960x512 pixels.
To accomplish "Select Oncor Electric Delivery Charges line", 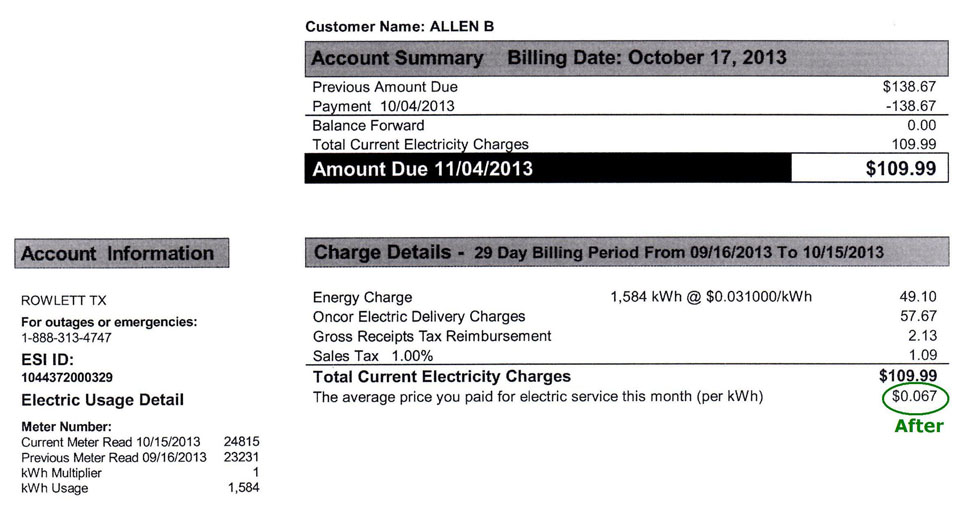I will pos(624,317).
